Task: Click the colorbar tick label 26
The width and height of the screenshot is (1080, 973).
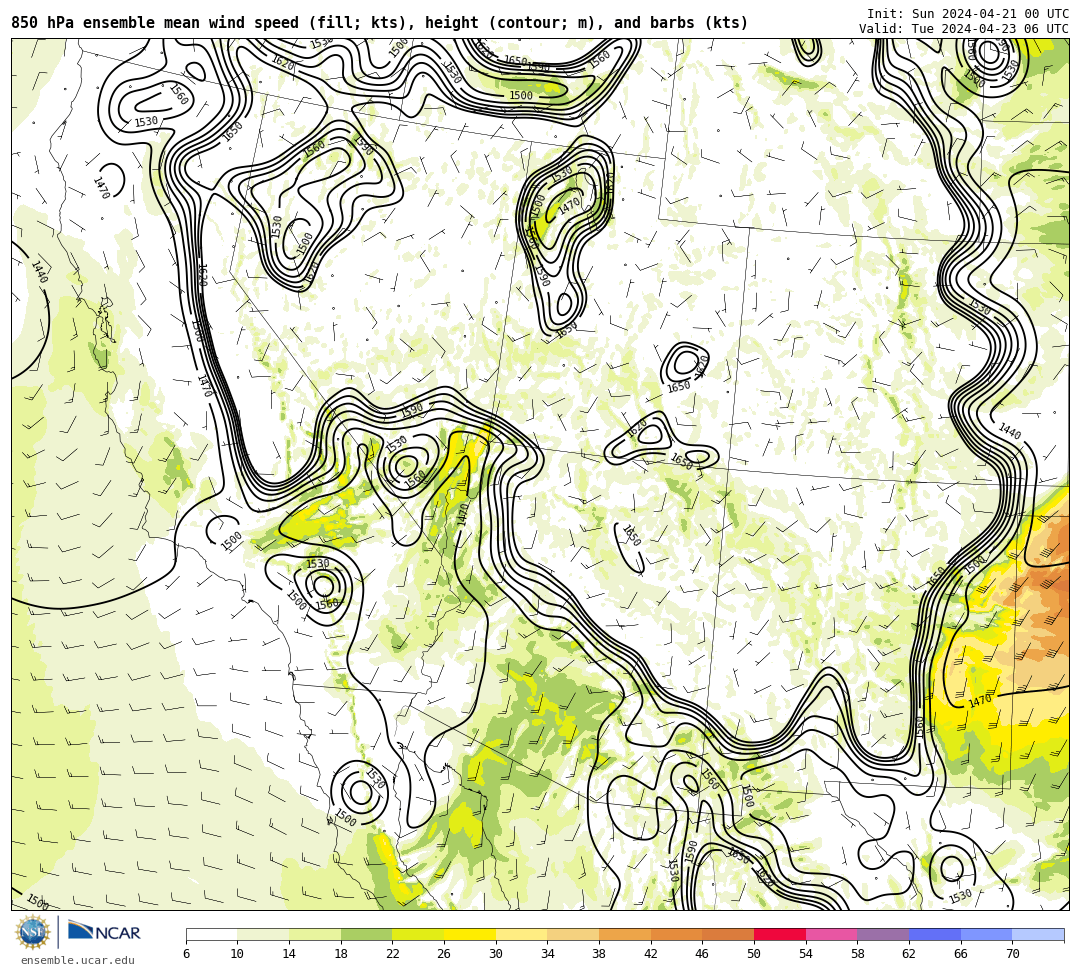Action: [x=444, y=954]
